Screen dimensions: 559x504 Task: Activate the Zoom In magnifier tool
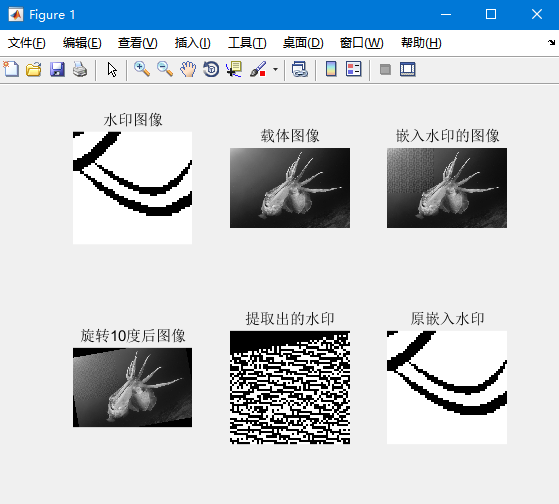[x=142, y=69]
